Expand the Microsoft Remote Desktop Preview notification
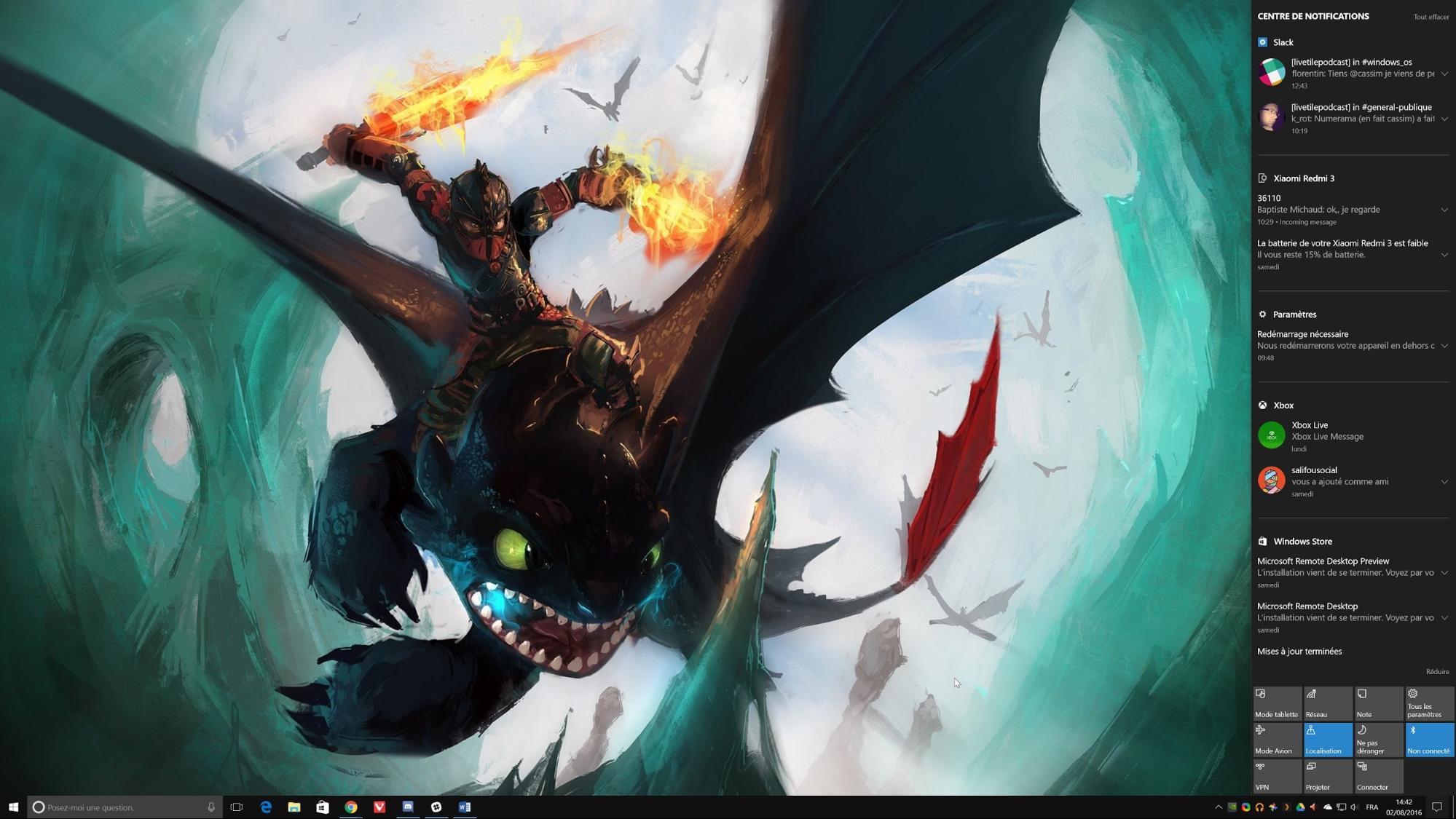 1444,573
